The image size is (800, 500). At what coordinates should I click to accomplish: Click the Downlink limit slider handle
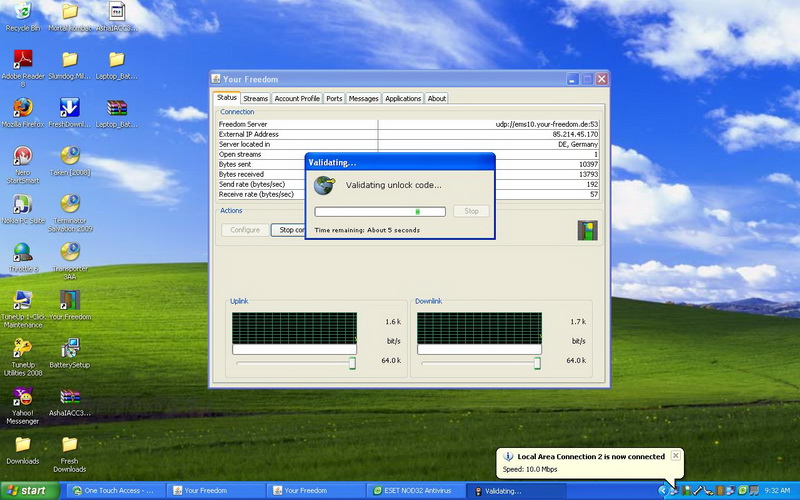[537, 363]
